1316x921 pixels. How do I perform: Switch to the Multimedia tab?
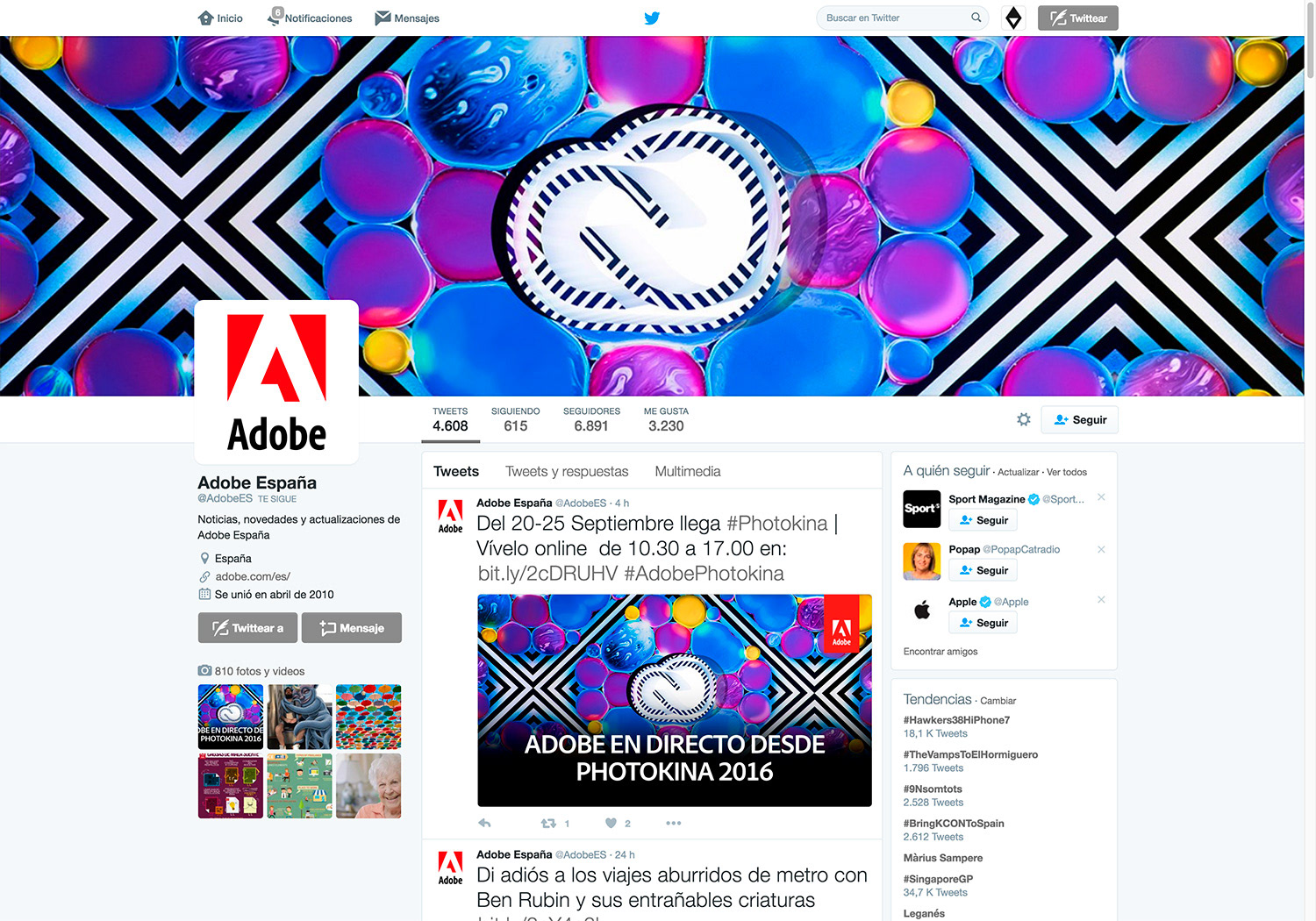(x=687, y=471)
